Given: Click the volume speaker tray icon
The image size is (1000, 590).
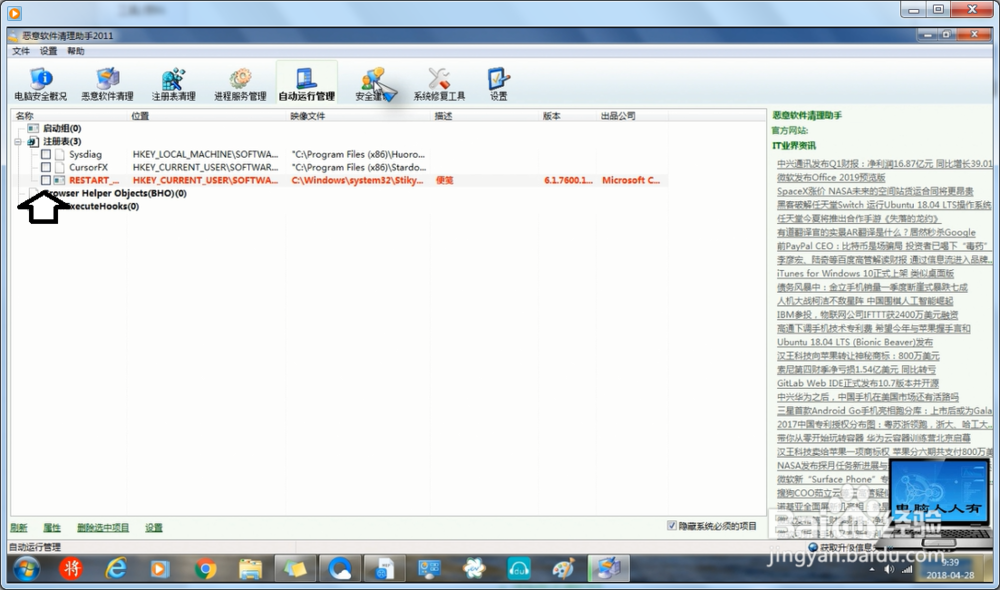Looking at the screenshot, I should [x=889, y=569].
